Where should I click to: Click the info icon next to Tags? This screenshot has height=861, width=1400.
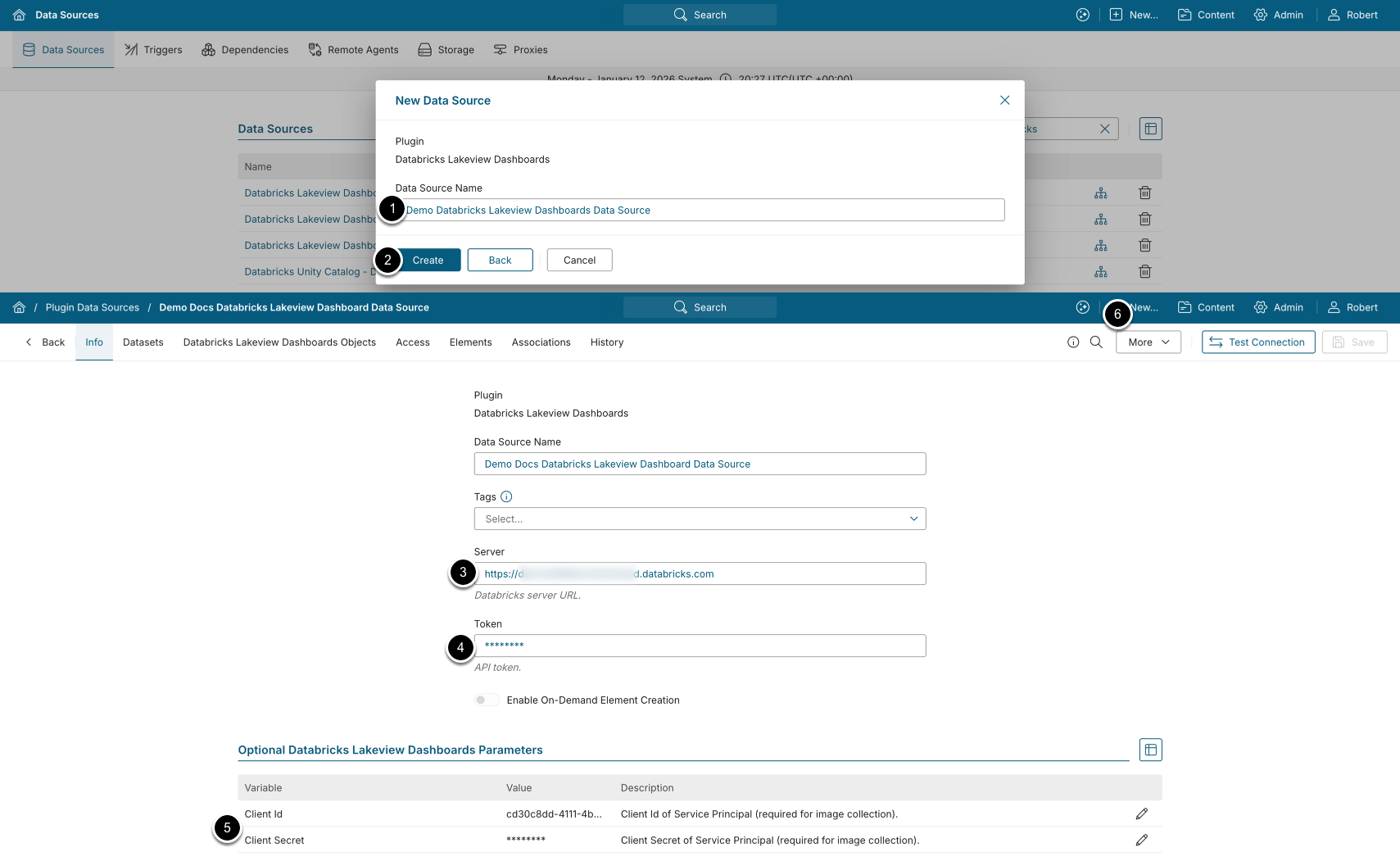[506, 496]
